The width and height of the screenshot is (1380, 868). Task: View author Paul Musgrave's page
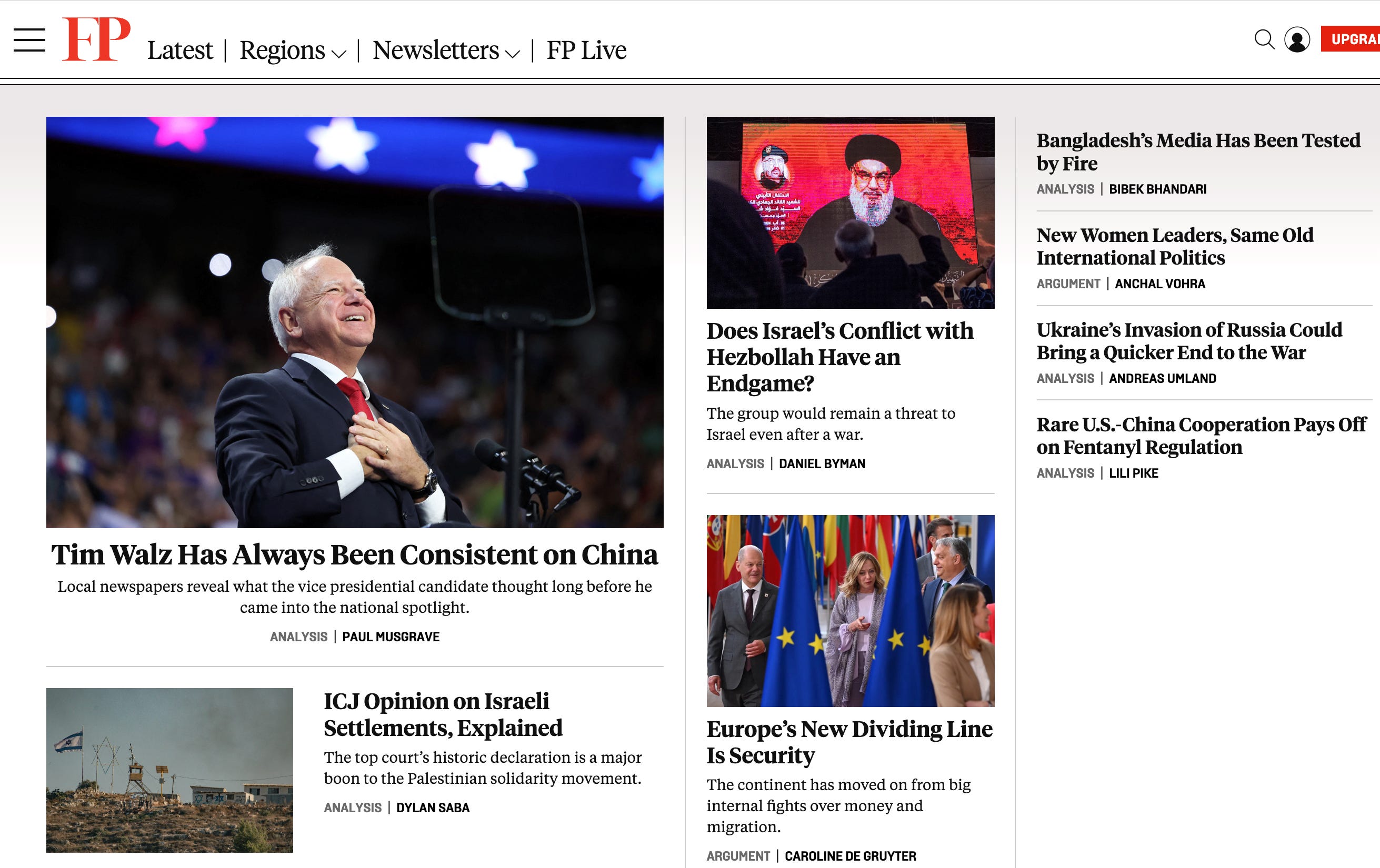(x=391, y=637)
